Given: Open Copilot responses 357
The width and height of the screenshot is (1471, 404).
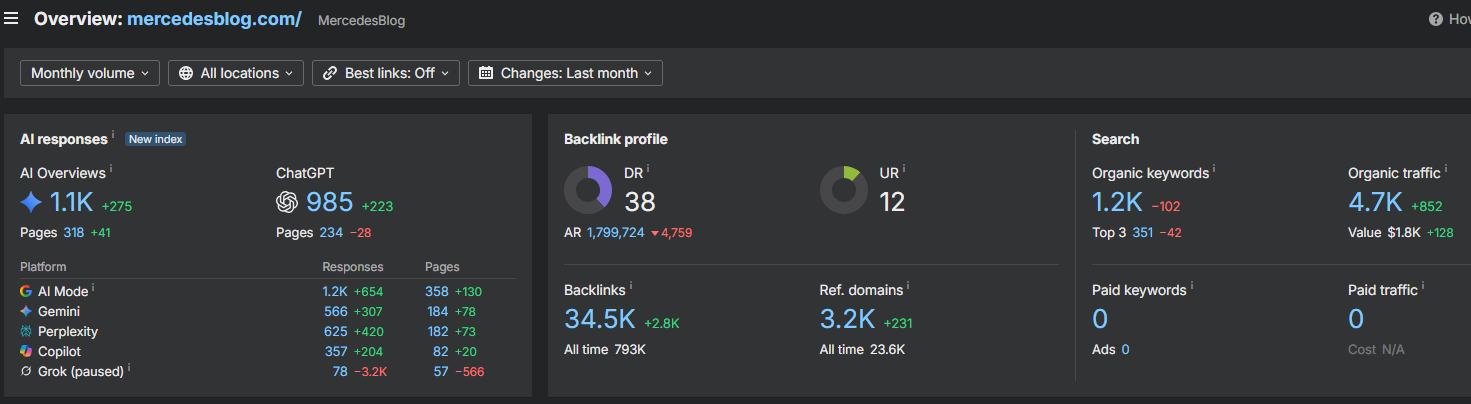Looking at the screenshot, I should (335, 351).
